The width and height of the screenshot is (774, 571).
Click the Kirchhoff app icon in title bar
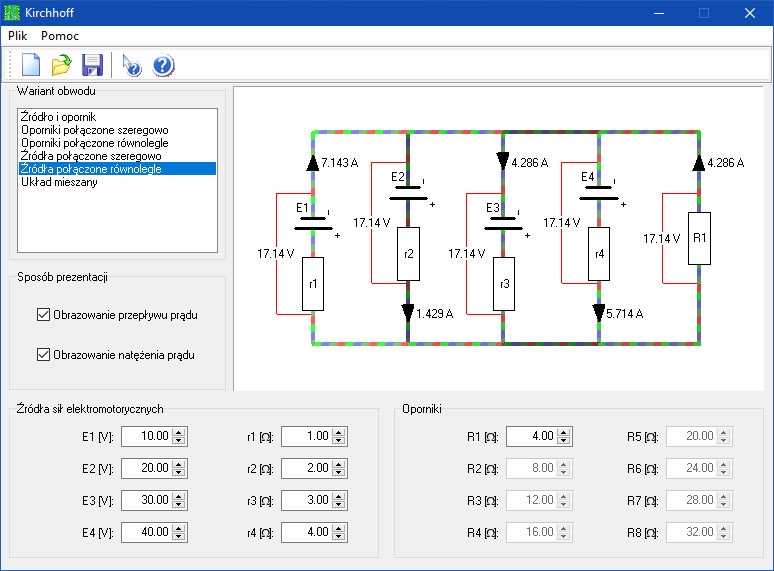[13, 13]
